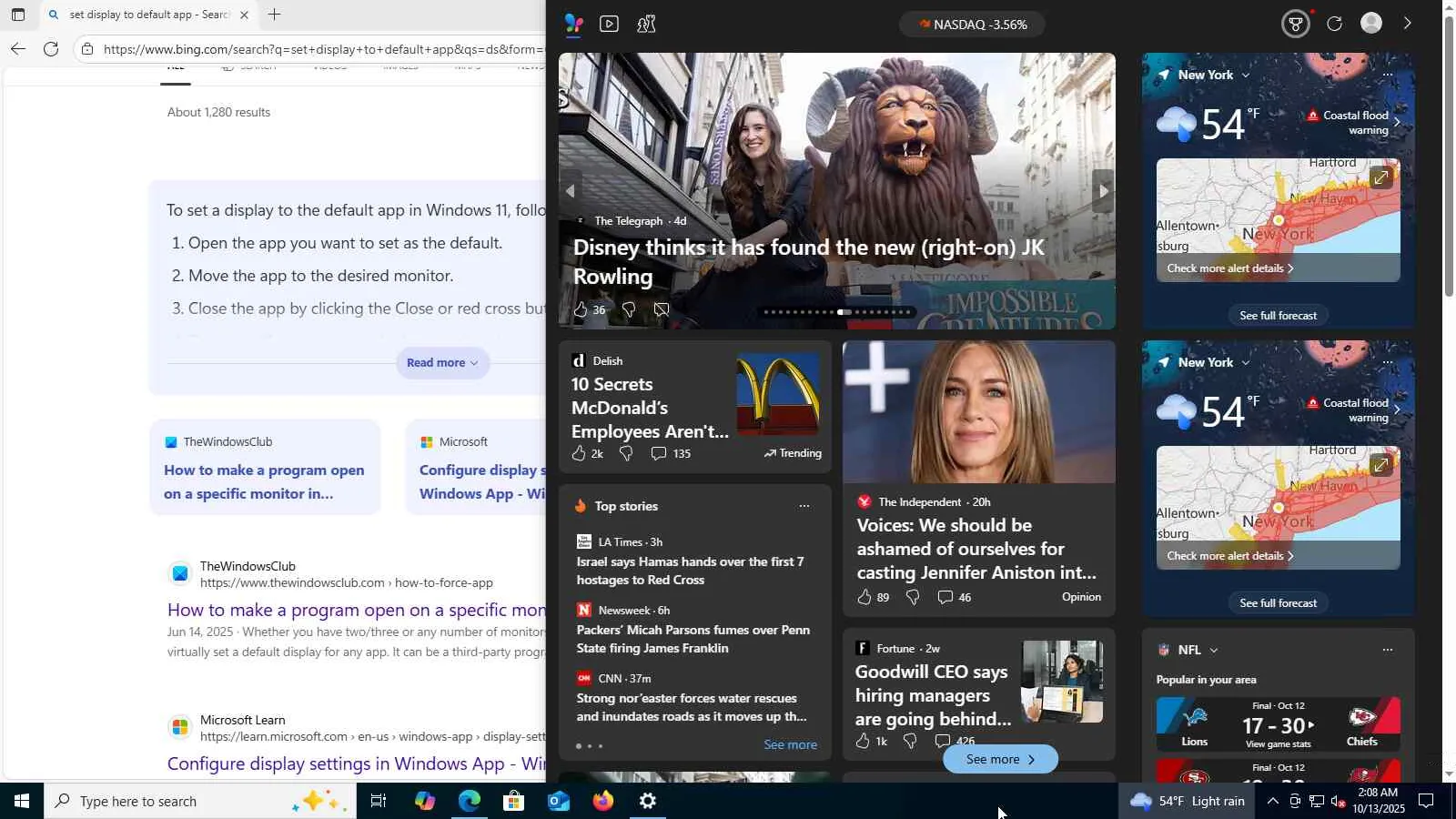Like the McDonald's secrets article

(x=579, y=453)
